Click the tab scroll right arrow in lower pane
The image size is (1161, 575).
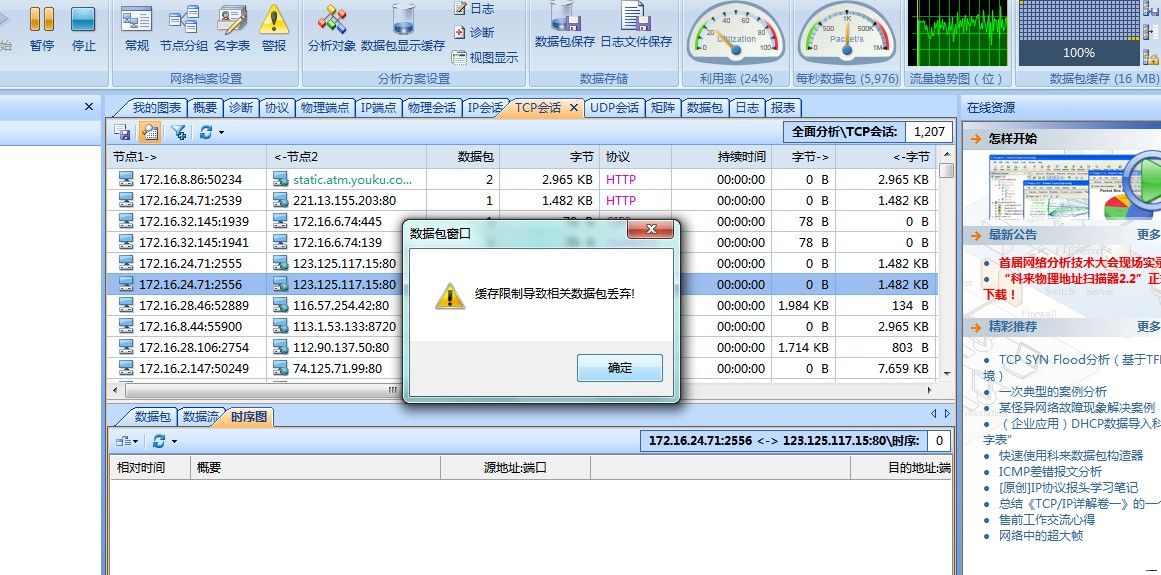947,414
